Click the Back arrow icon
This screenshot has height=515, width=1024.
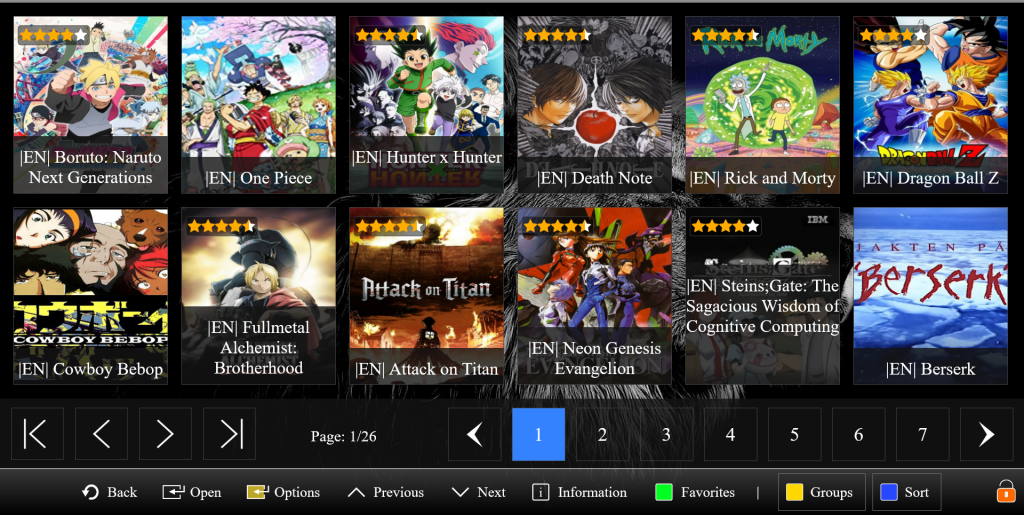tap(90, 492)
